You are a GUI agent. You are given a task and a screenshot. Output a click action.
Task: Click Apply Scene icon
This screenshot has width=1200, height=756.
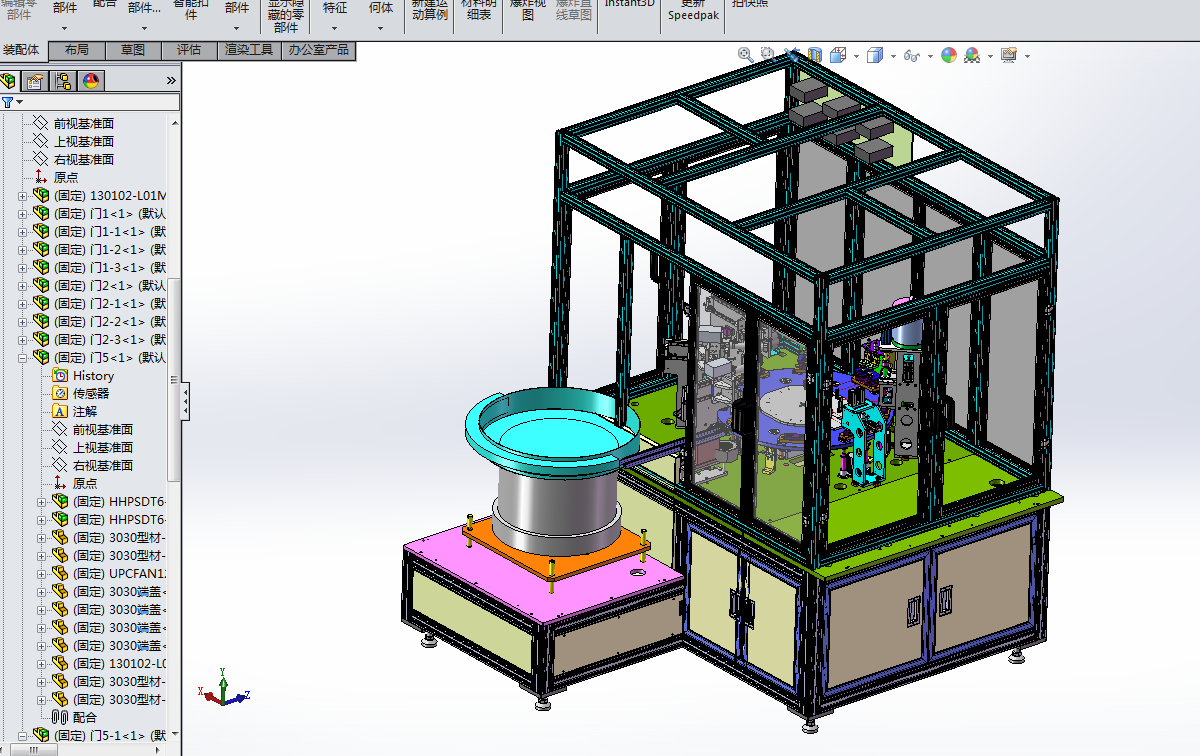pos(972,55)
